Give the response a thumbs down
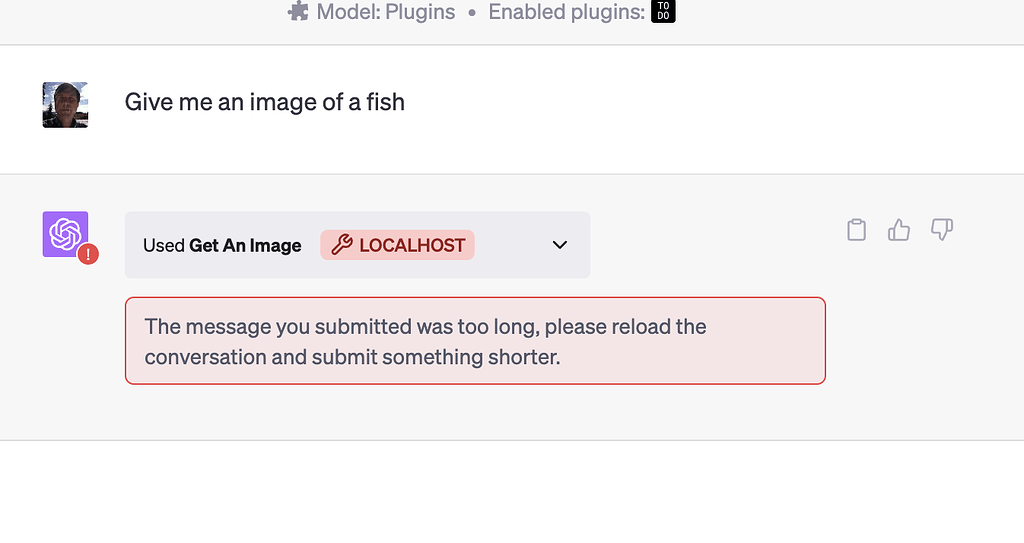This screenshot has height=543, width=1024. pyautogui.click(x=942, y=230)
